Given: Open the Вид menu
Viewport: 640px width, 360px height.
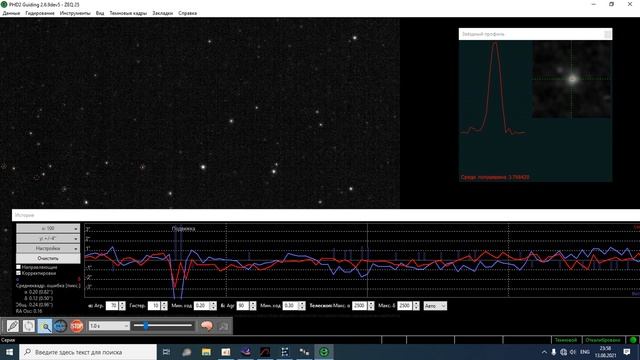Looking at the screenshot, I should [100, 13].
